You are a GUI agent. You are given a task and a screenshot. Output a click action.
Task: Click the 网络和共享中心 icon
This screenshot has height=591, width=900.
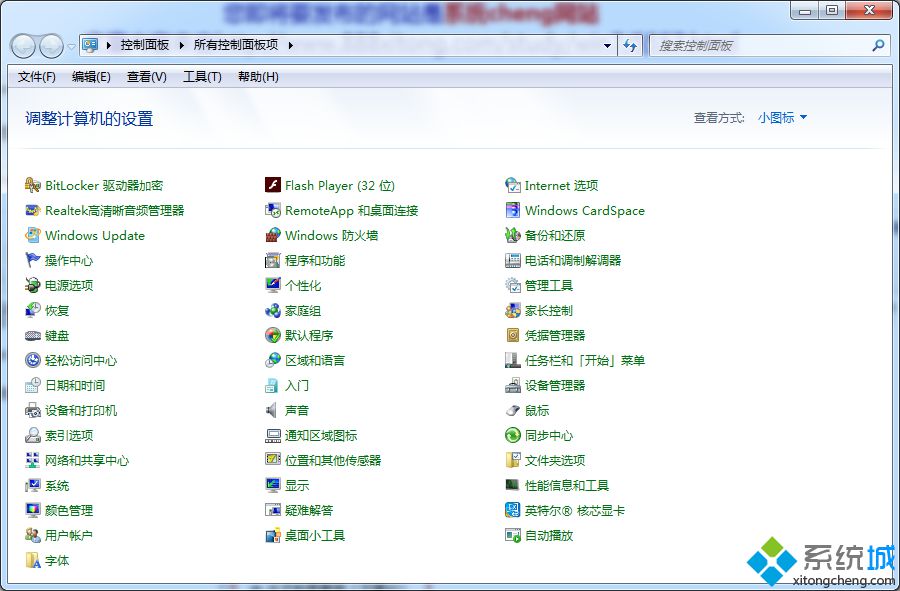click(33, 460)
